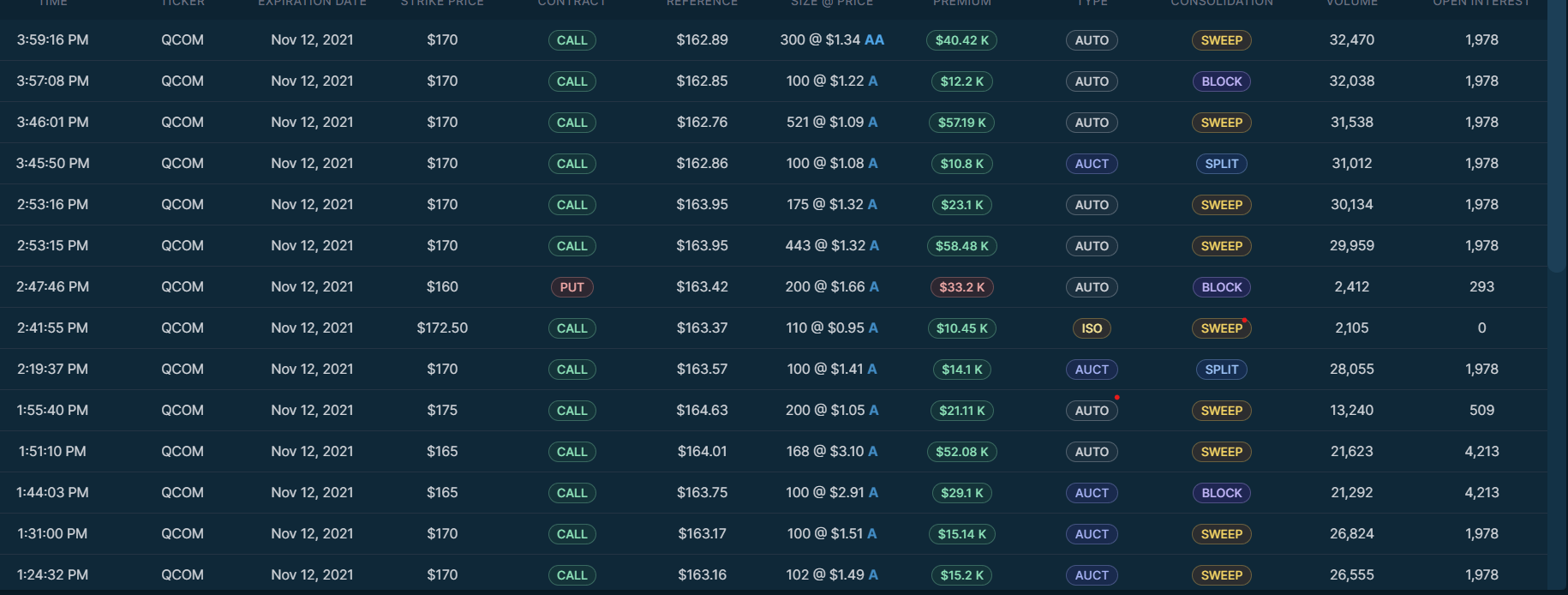Click the QCOM ticker in the 2:47:46 PM row
The width and height of the screenshot is (1568, 595).
point(183,287)
